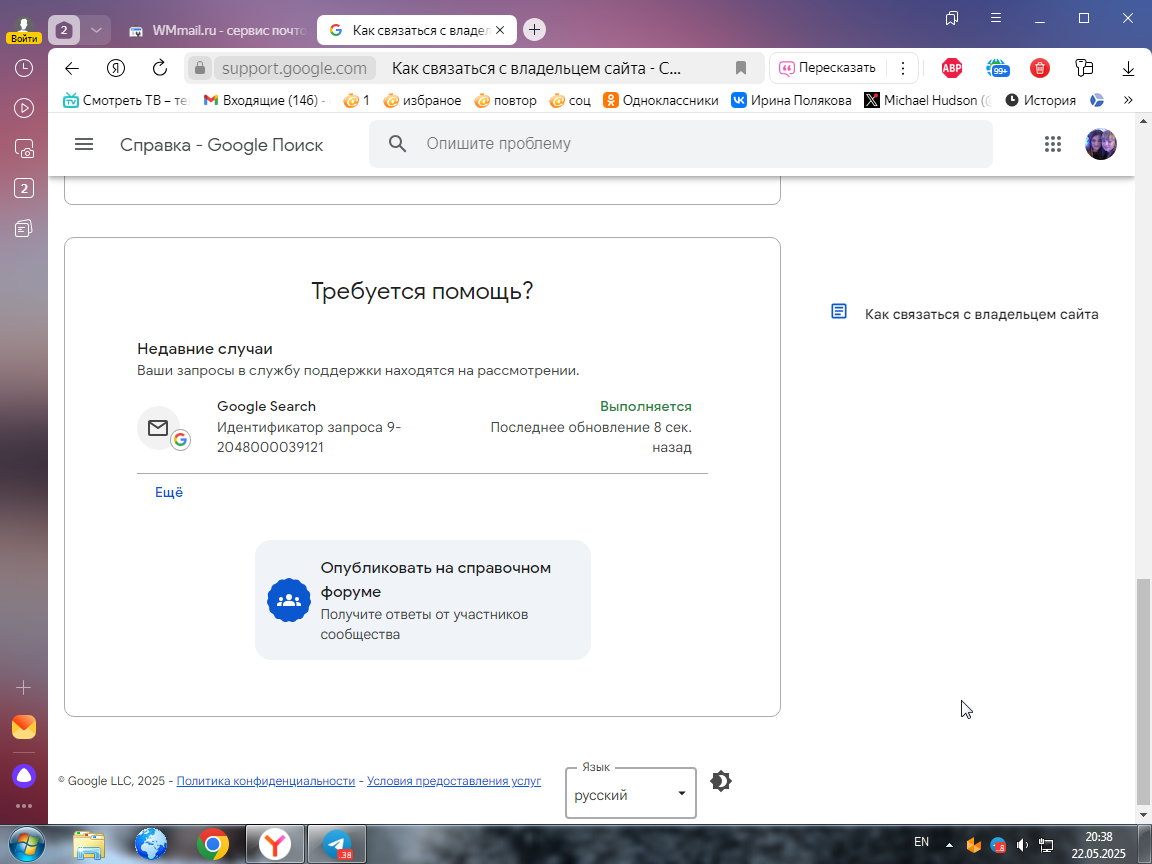Image resolution: width=1152 pixels, height=864 pixels.
Task: Click the ABP adblock extension icon
Action: 951,68
